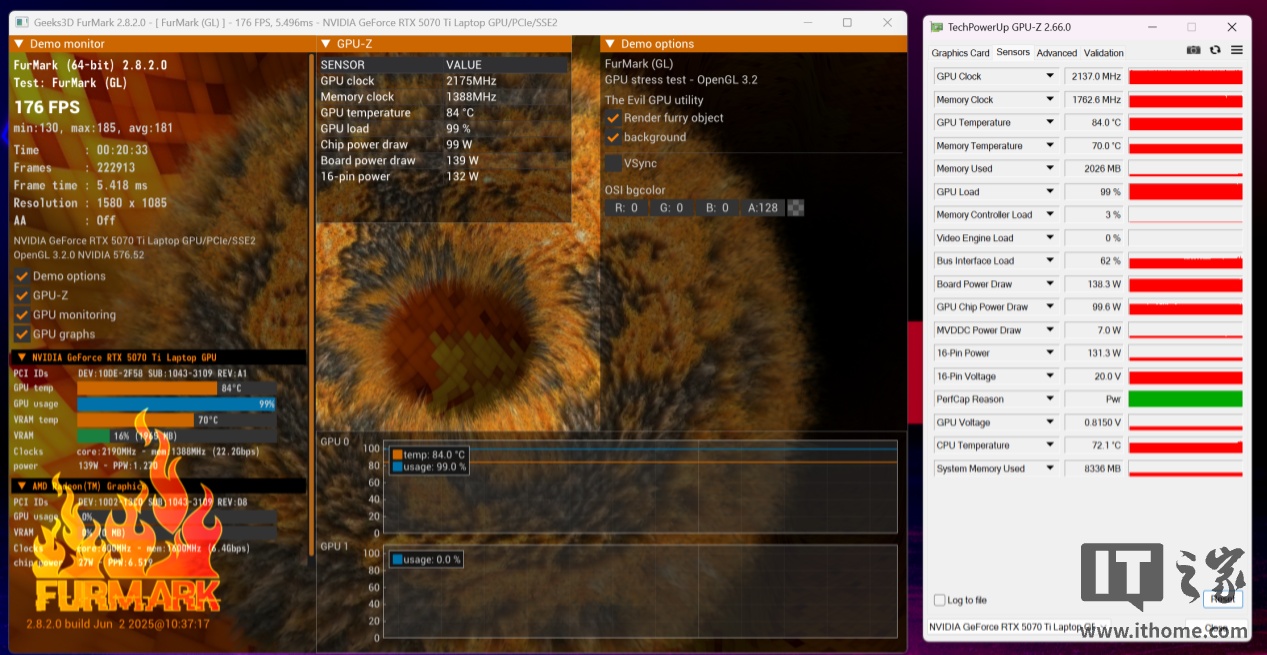Toggle the GPU graphs checkbox
Screen dimensions: 1267x655
(x=21, y=334)
